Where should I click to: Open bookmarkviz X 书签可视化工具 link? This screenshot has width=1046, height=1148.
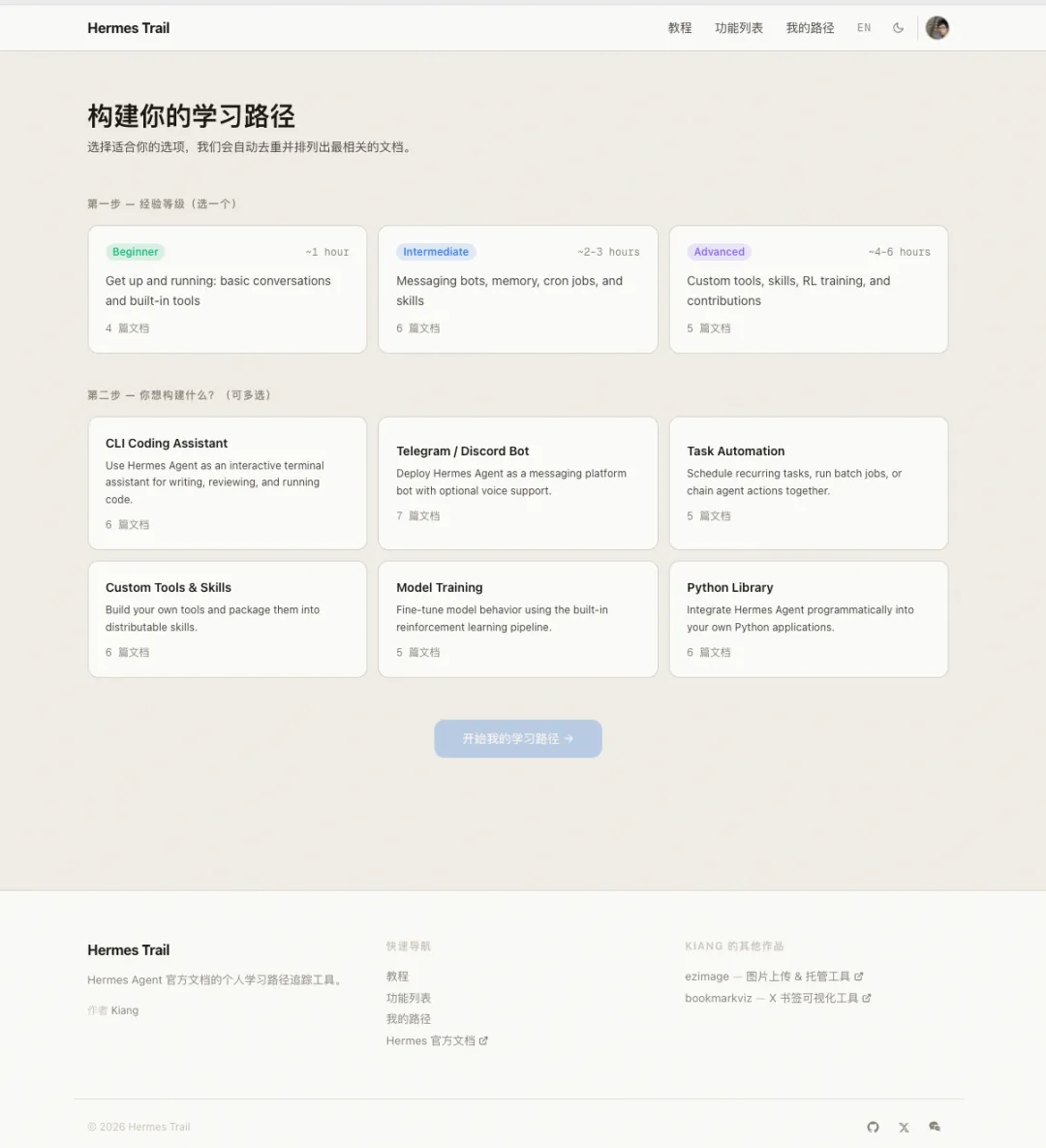[778, 998]
